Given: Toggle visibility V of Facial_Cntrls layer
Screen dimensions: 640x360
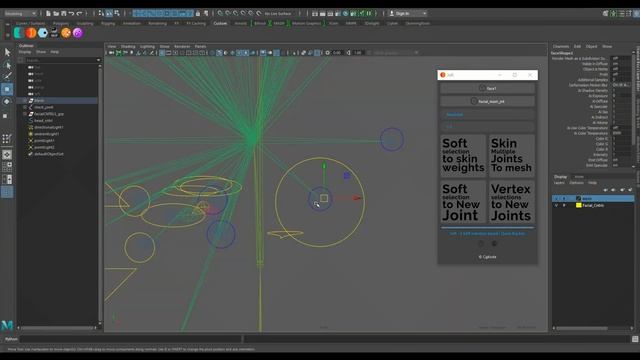Looking at the screenshot, I should point(556,205).
